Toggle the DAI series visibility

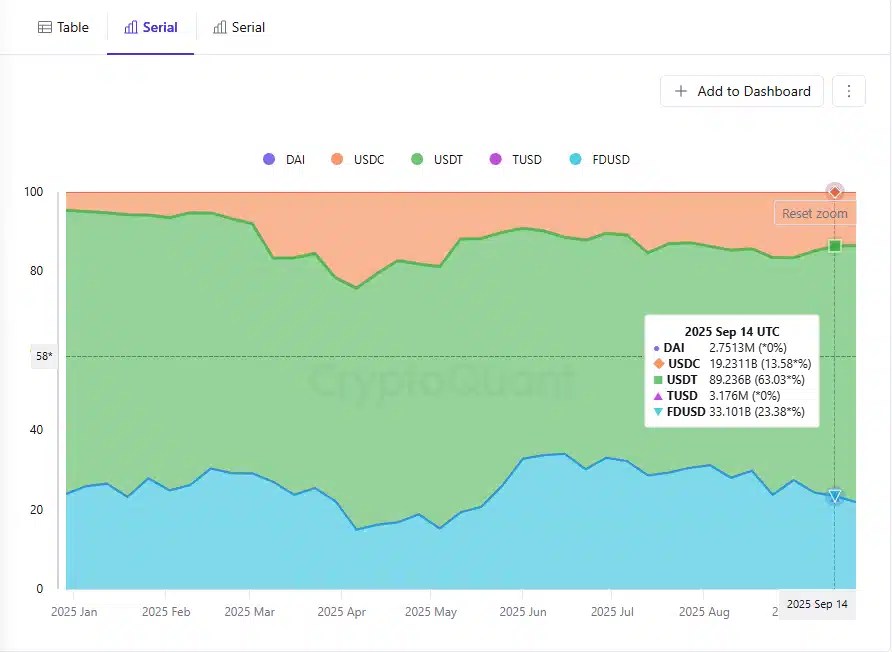point(282,159)
